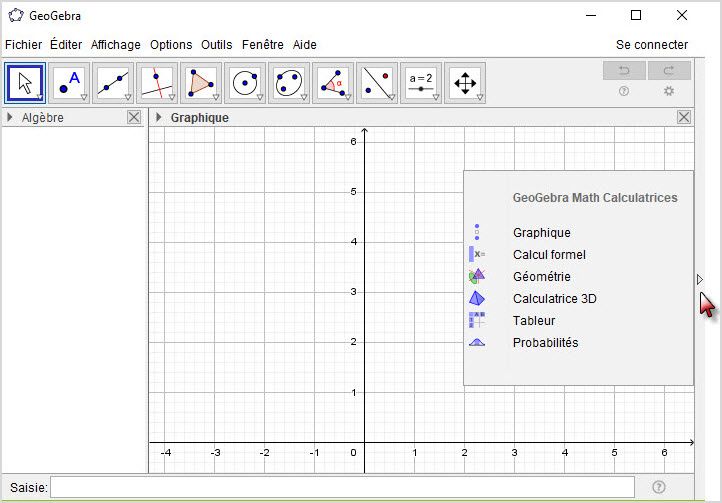Viewport: 722px width, 503px height.
Task: Open the Affichage menu
Action: pyautogui.click(x=116, y=45)
